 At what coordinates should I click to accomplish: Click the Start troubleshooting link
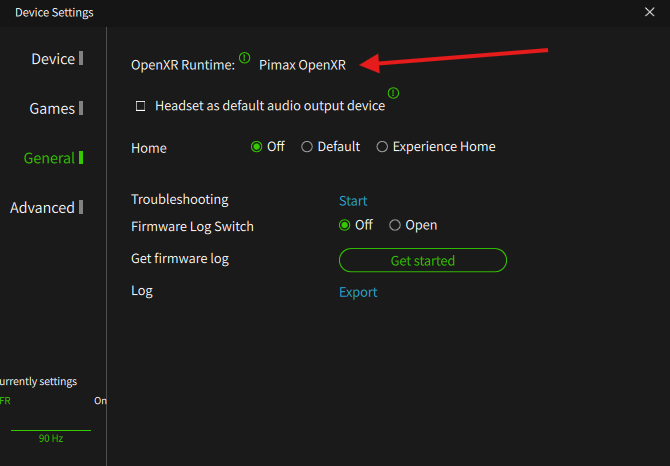click(353, 201)
